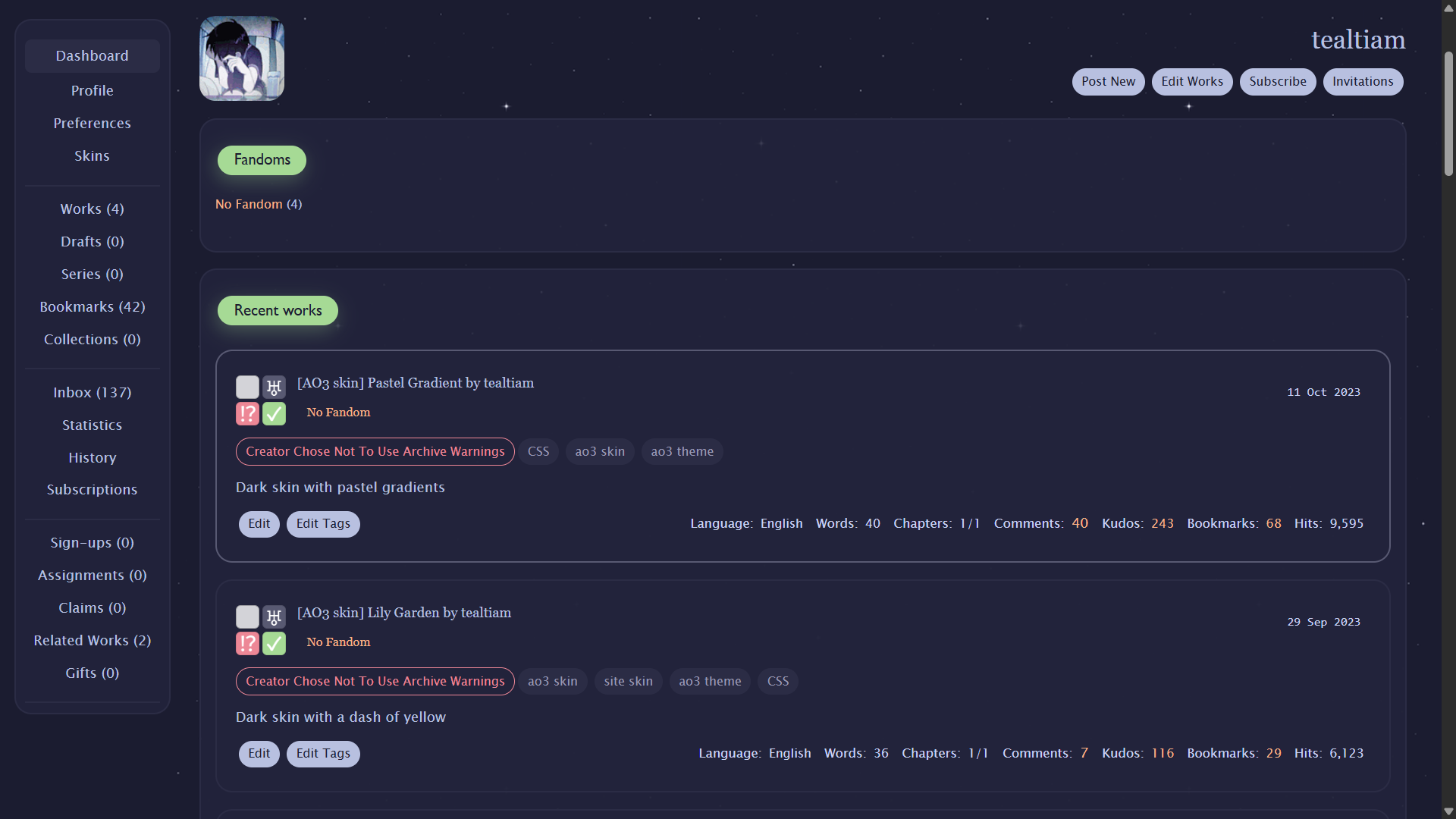
Task: Click the warning icon on Pastel Gradient work
Action: point(247,414)
